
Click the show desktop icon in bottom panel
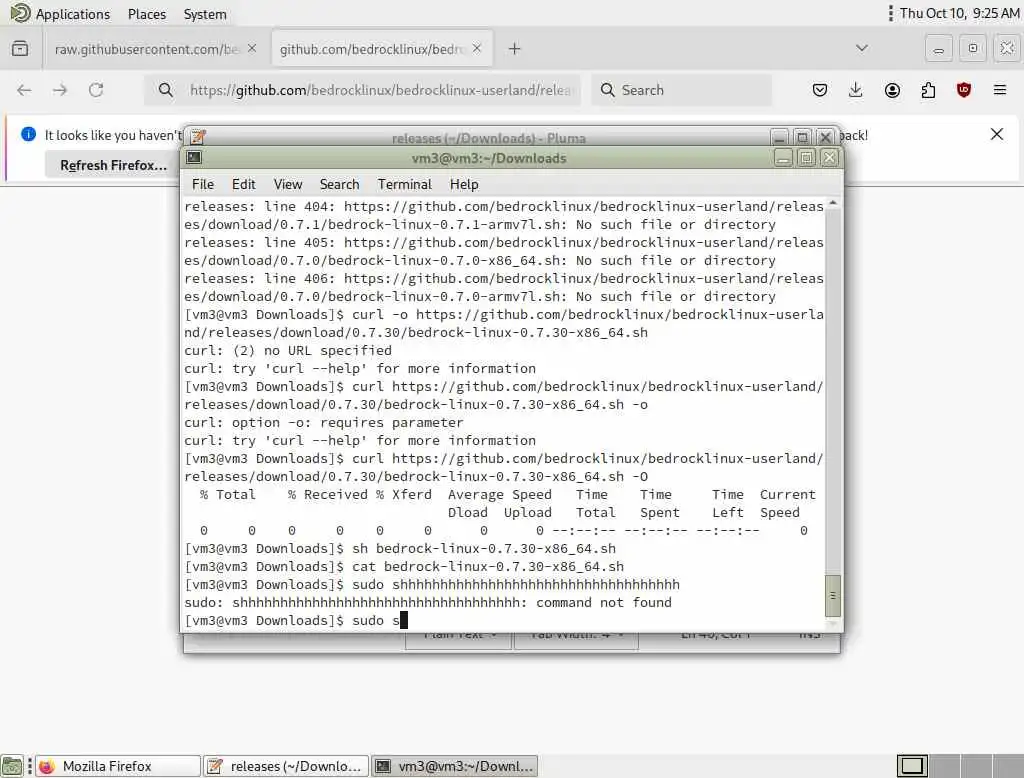12,766
